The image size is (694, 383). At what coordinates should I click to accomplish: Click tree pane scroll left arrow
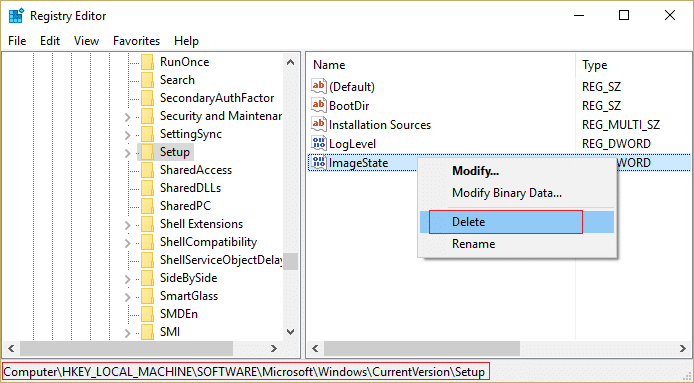pos(12,348)
